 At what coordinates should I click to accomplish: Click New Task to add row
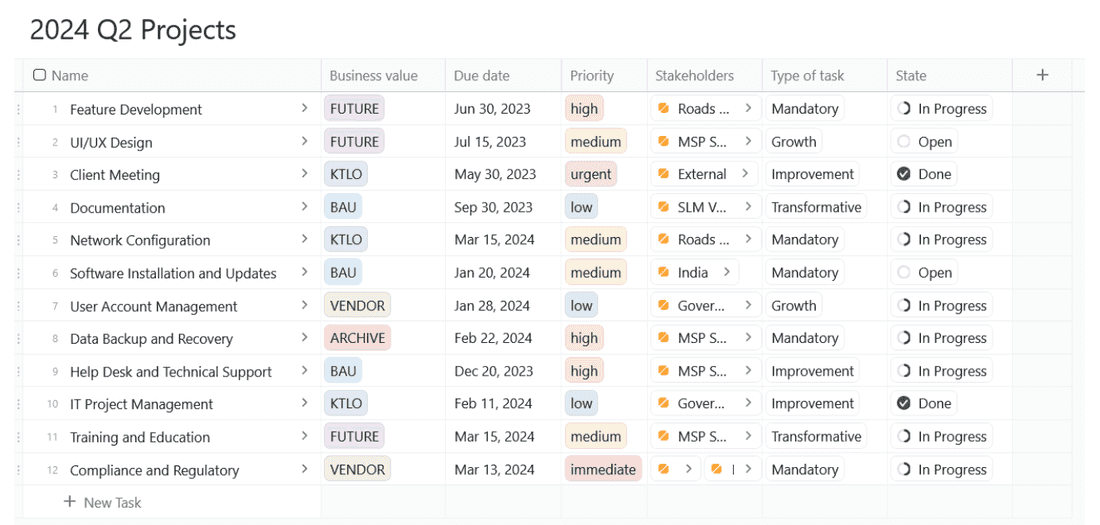click(x=102, y=502)
